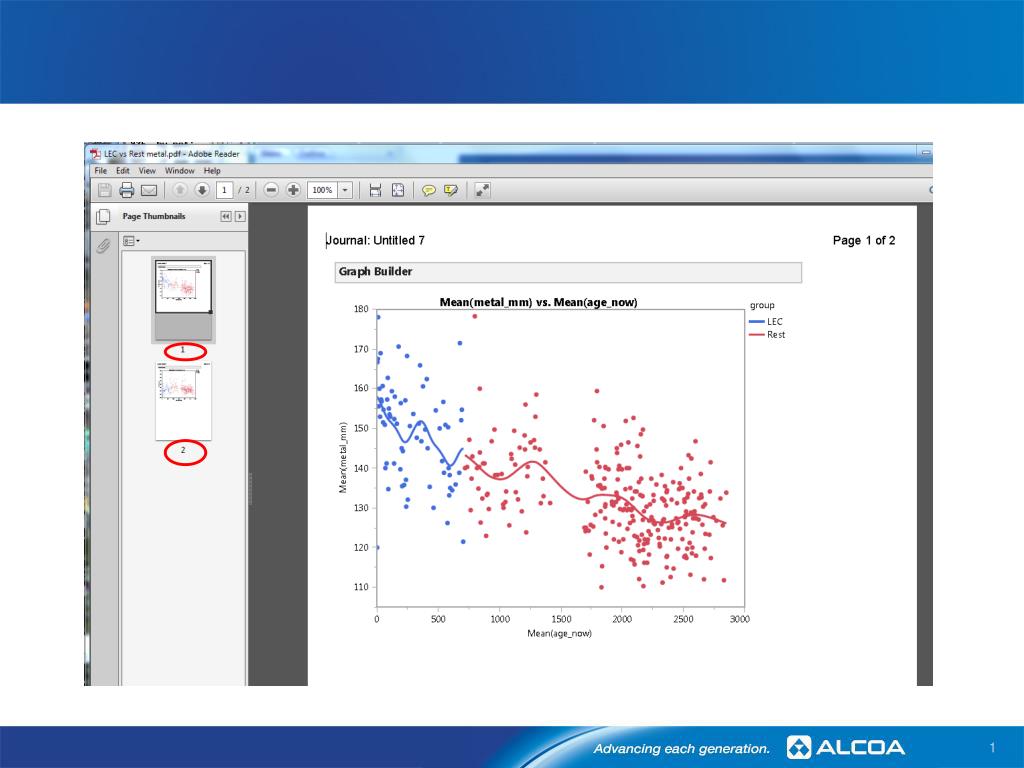
Task: Click the "LEC" legend label
Action: tap(775, 321)
